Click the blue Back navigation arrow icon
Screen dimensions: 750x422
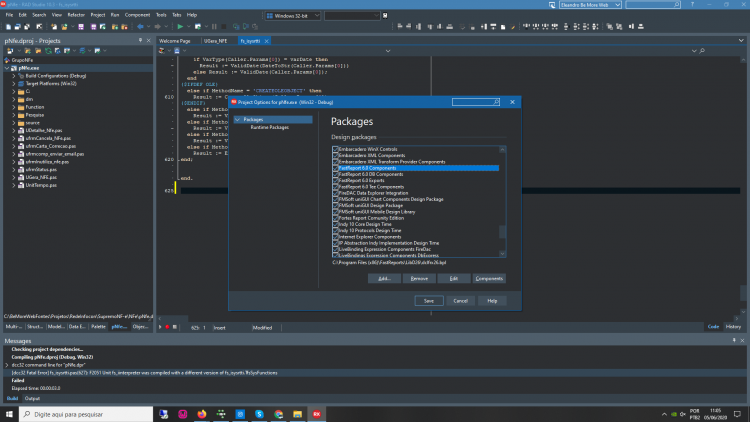click(x=140, y=27)
